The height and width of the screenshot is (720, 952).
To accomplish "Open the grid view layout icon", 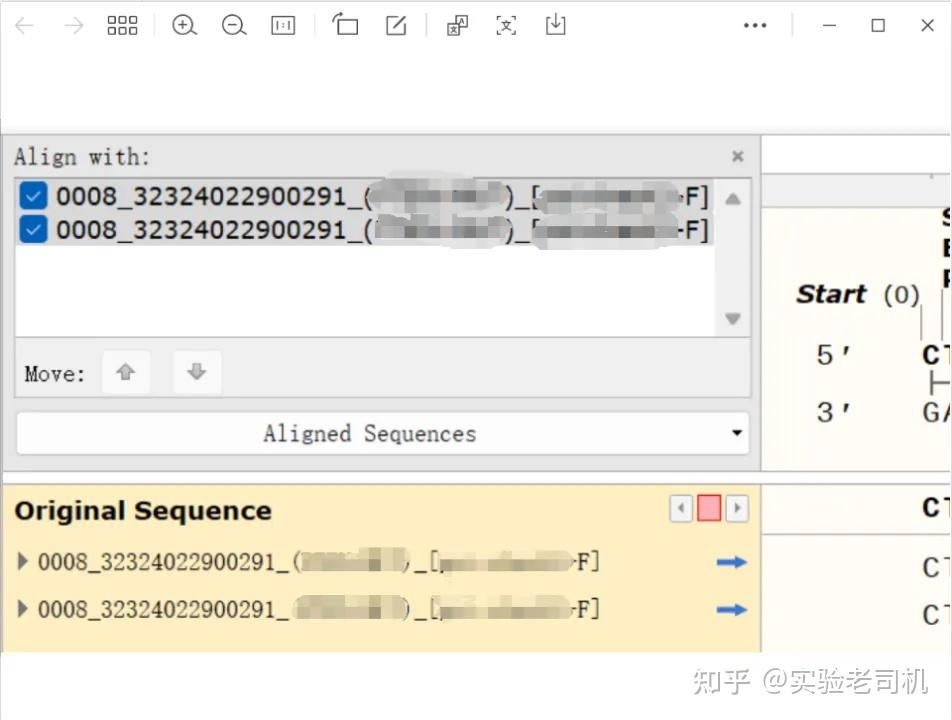I will tap(122, 25).
